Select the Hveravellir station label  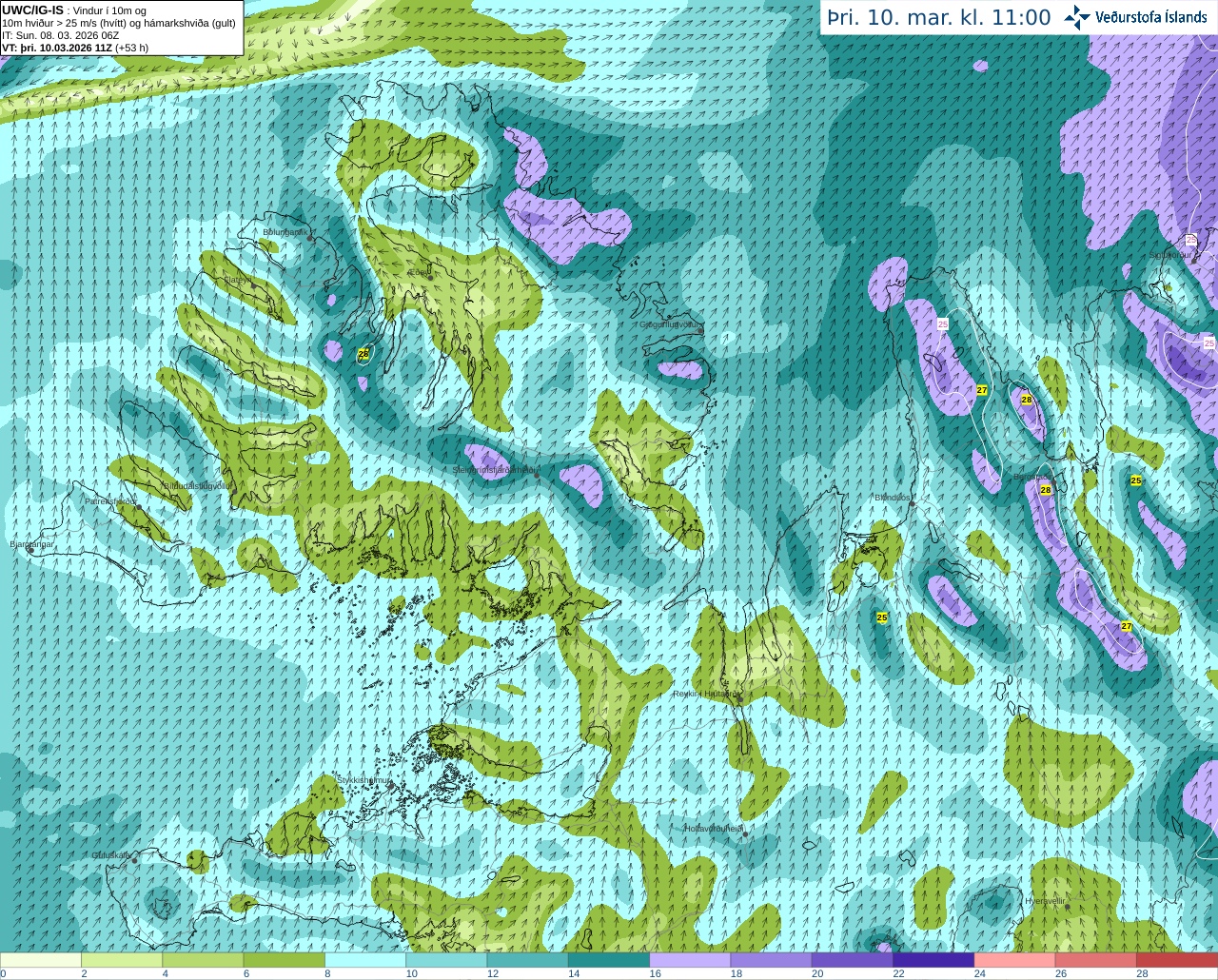[x=1045, y=900]
